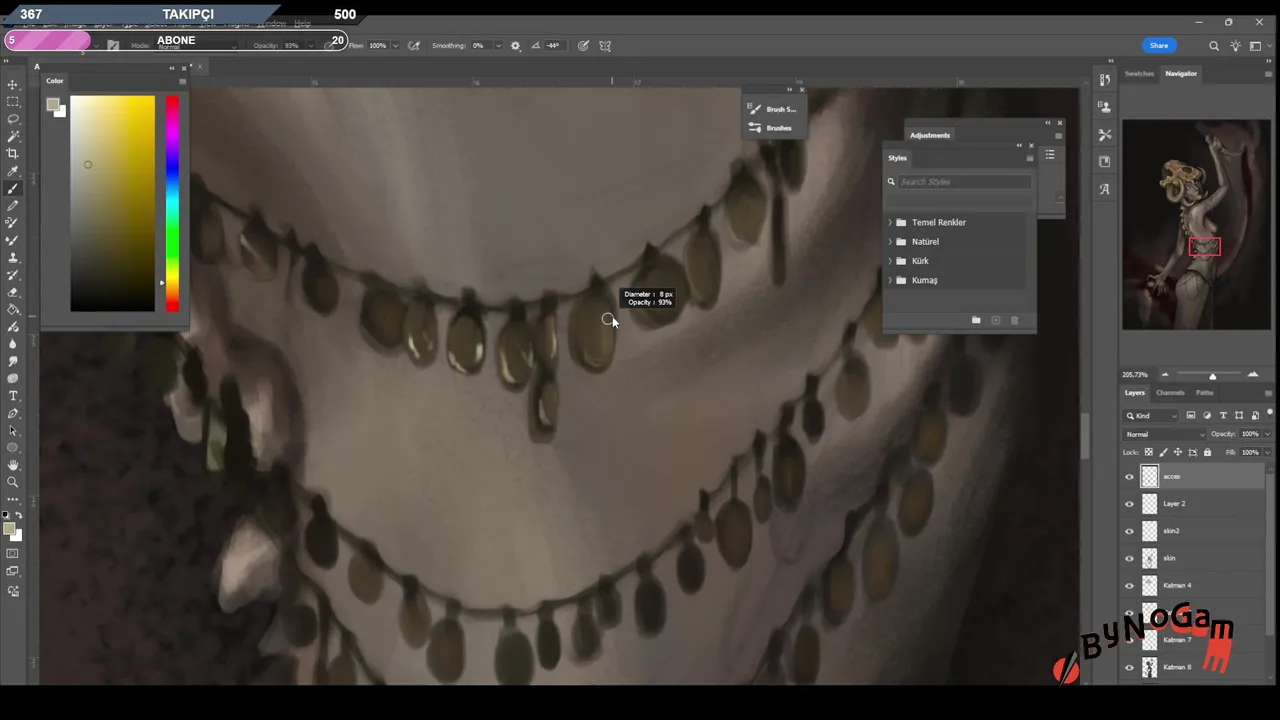Hide the acces layer
Viewport: 1280px width, 720px height.
(1130, 477)
